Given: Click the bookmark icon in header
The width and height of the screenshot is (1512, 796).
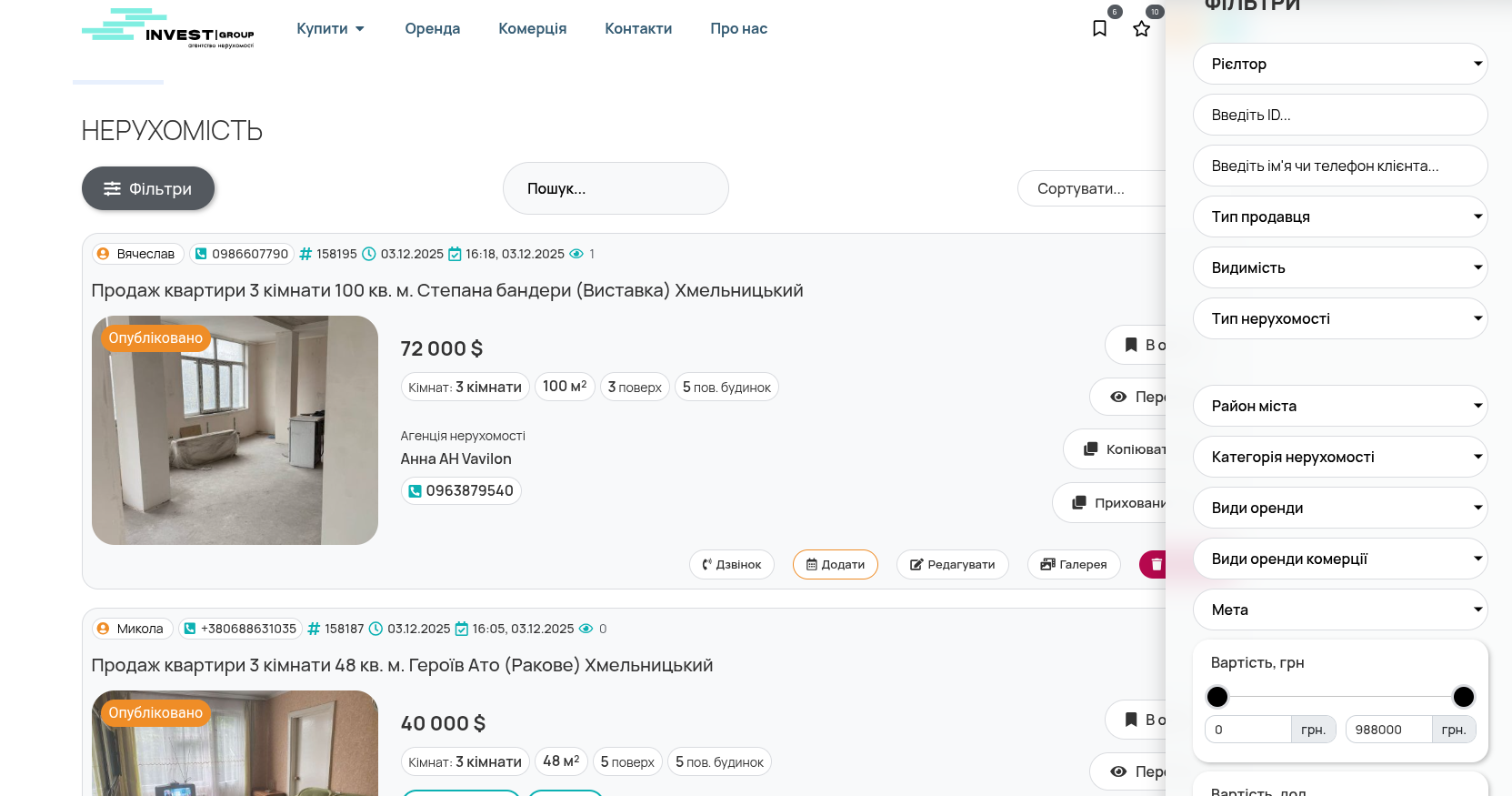Looking at the screenshot, I should [x=1099, y=28].
